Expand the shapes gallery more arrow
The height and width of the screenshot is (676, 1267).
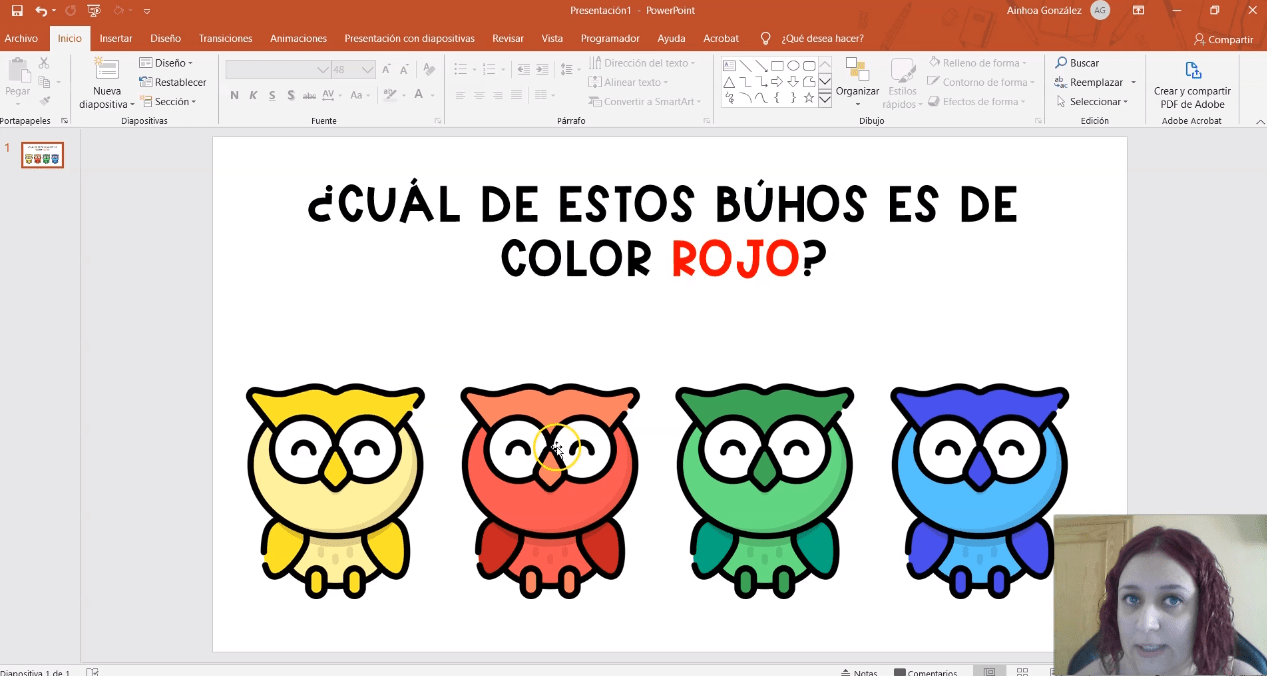click(825, 100)
